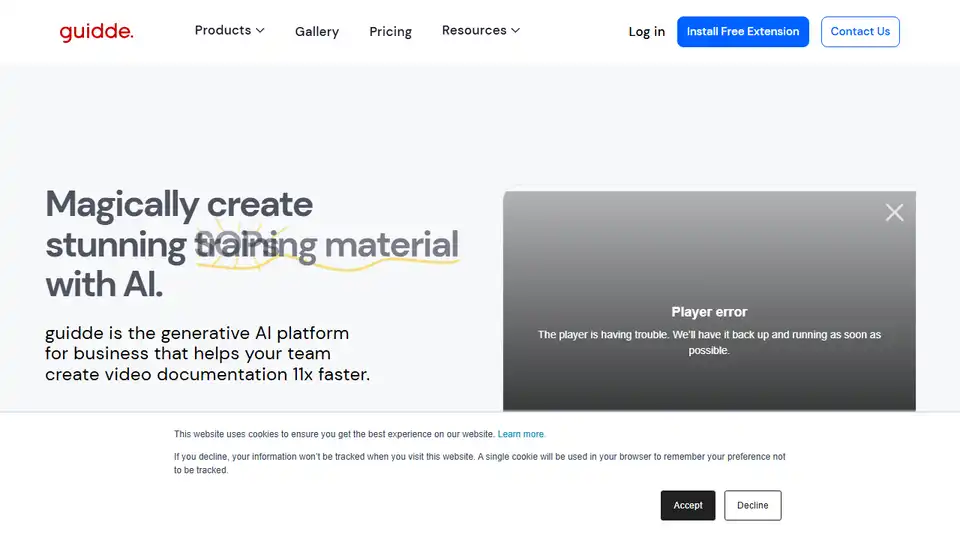
Task: Click the 'Player error' heading text
Action: tap(709, 312)
